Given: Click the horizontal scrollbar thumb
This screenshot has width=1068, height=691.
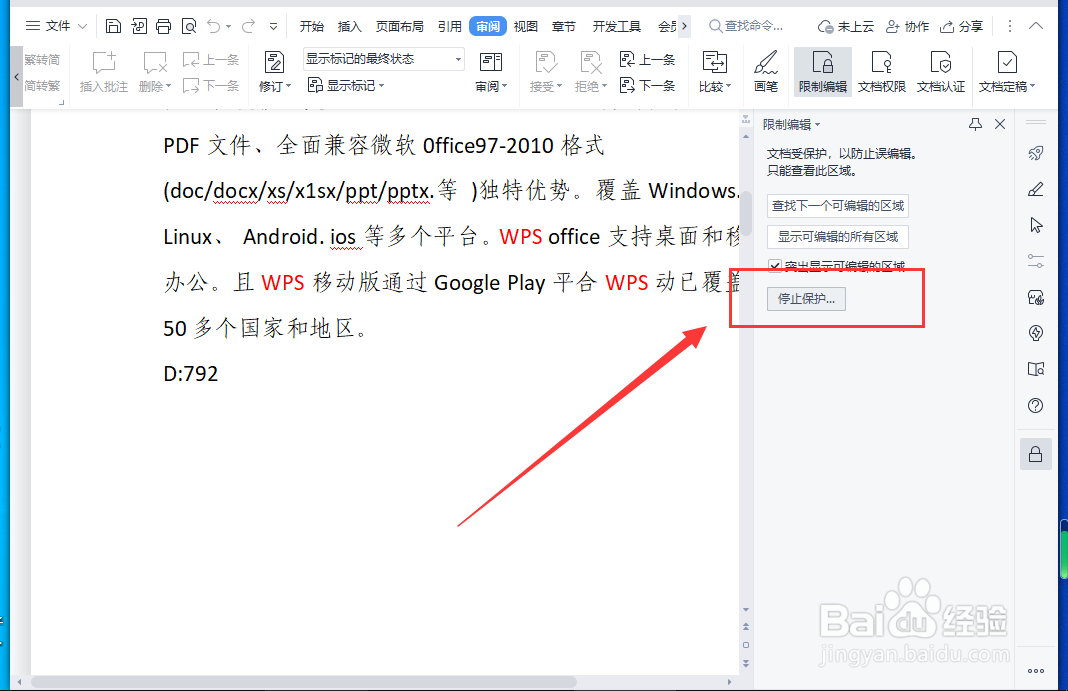Looking at the screenshot, I should pos(304,681).
